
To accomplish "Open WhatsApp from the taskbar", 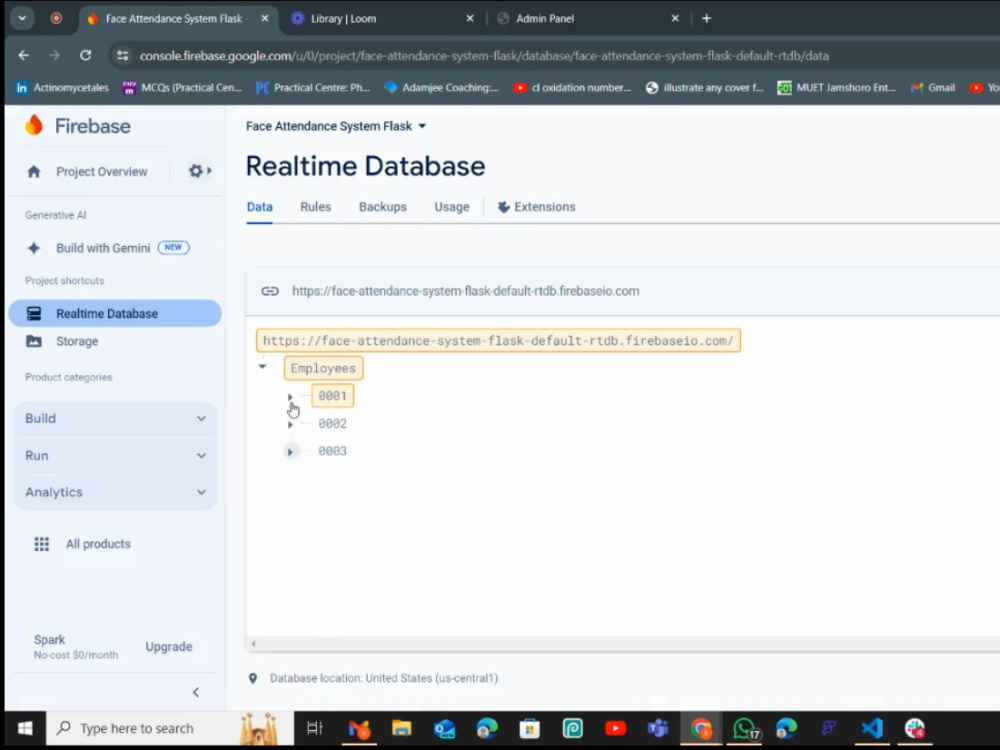I will click(x=744, y=728).
